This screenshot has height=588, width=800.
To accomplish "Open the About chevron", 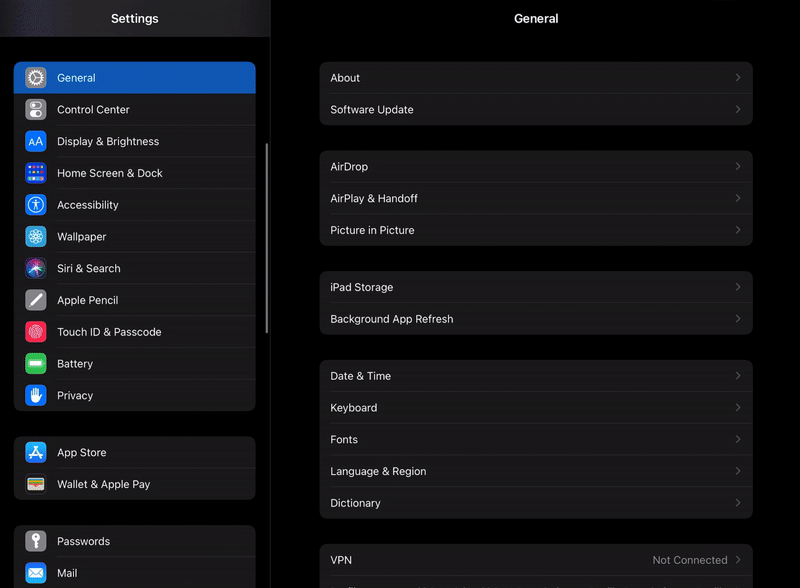I will [x=738, y=78].
